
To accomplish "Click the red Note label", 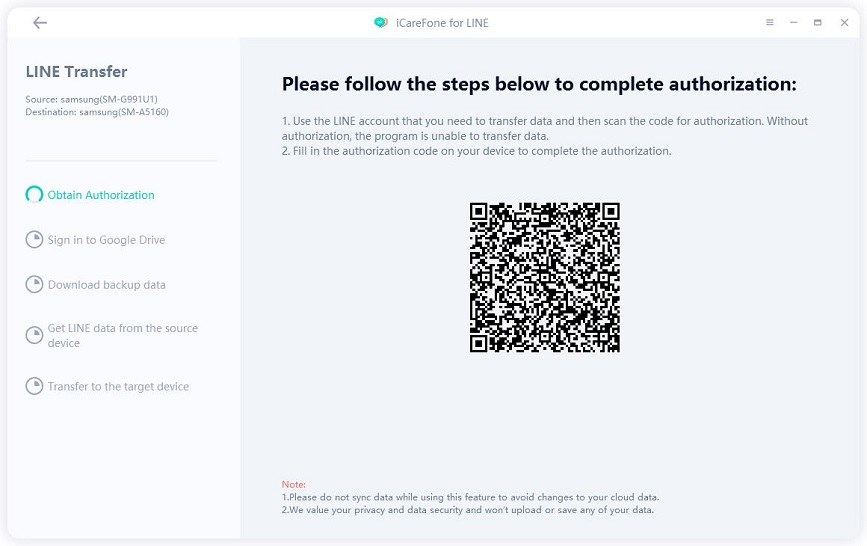I will click(293, 484).
